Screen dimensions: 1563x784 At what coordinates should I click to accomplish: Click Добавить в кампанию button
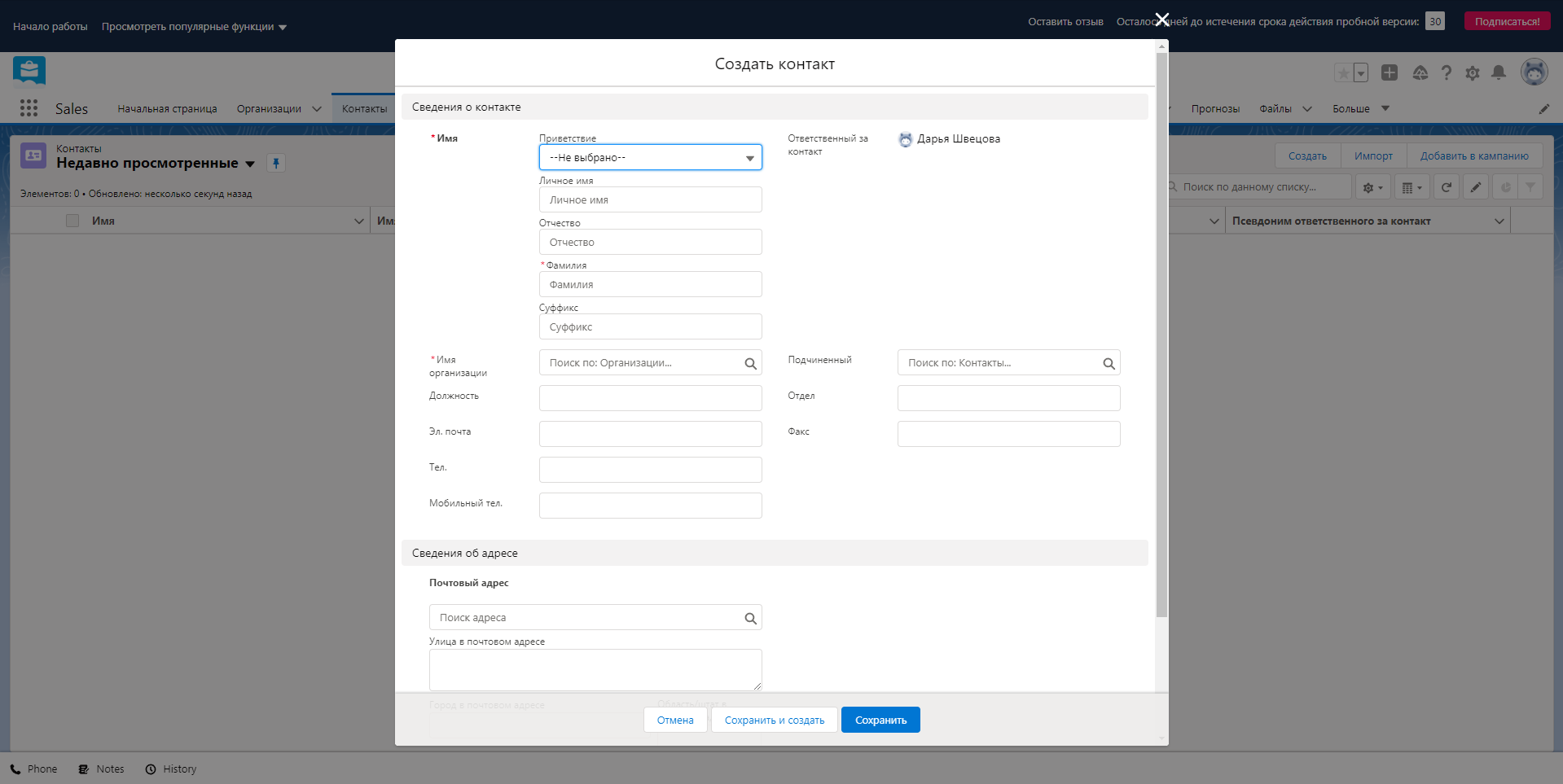pyautogui.click(x=1474, y=156)
